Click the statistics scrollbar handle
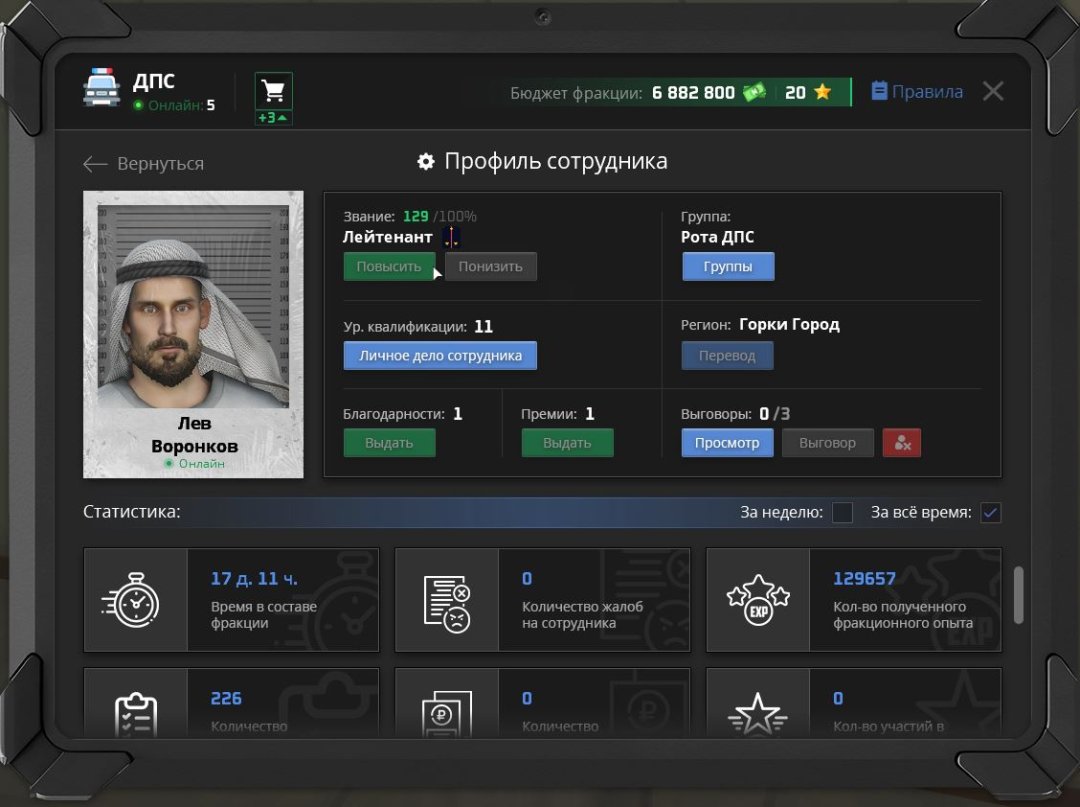1080x807 pixels. [1019, 596]
